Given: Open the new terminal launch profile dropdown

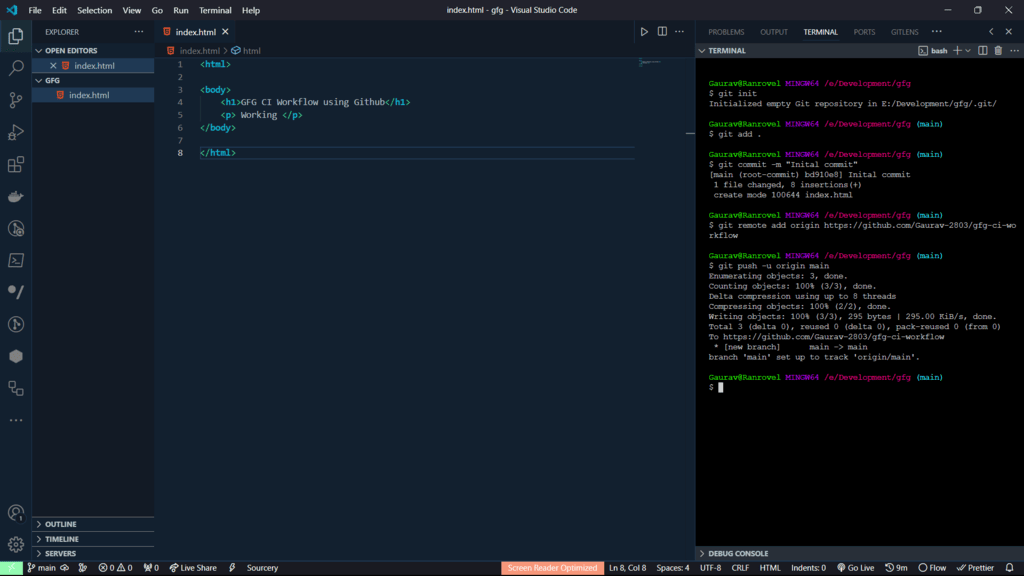Looking at the screenshot, I should pyautogui.click(x=968, y=50).
